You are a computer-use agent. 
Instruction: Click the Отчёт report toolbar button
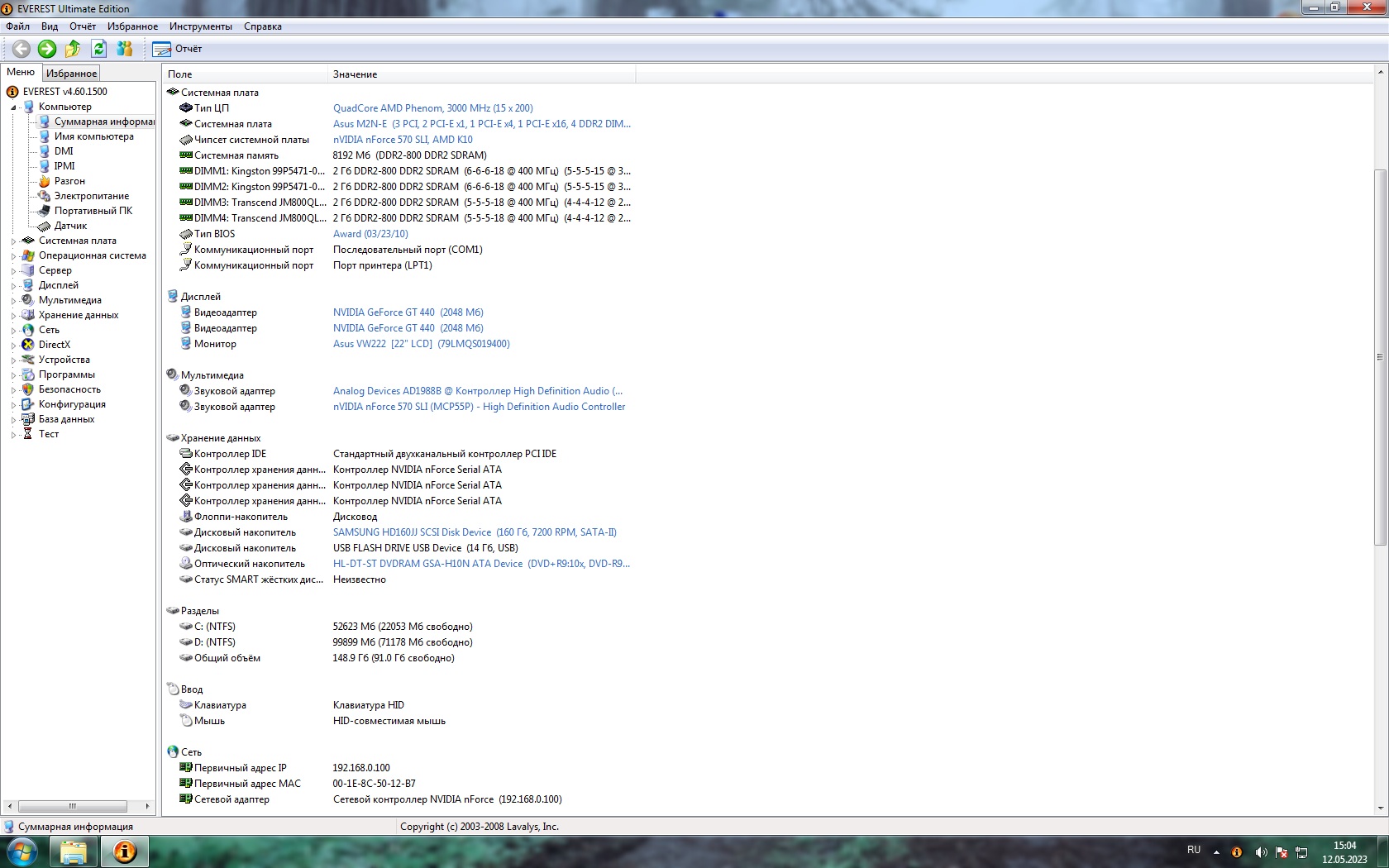click(177, 49)
